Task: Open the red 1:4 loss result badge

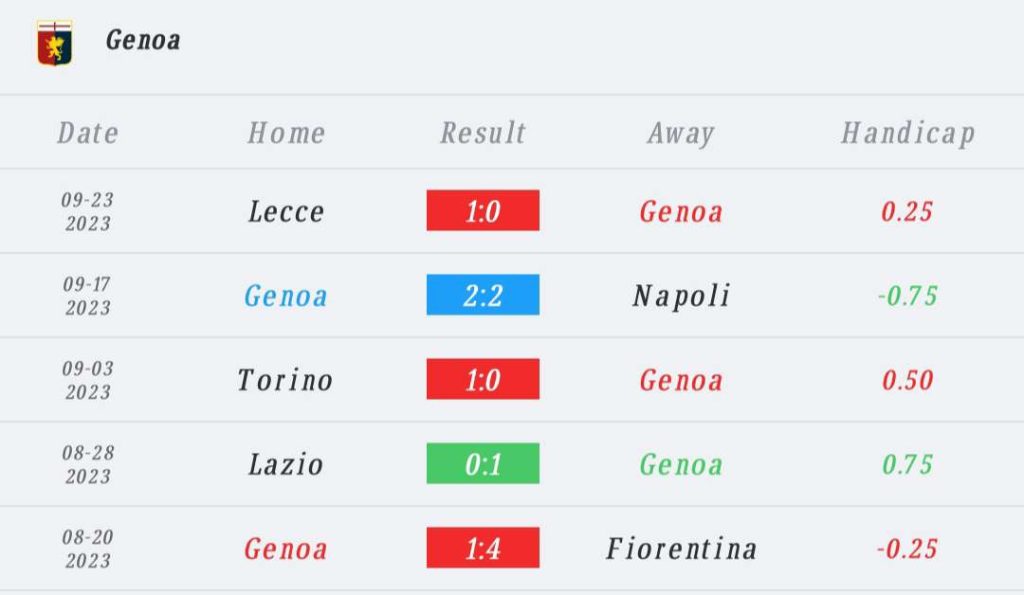Action: click(x=483, y=548)
